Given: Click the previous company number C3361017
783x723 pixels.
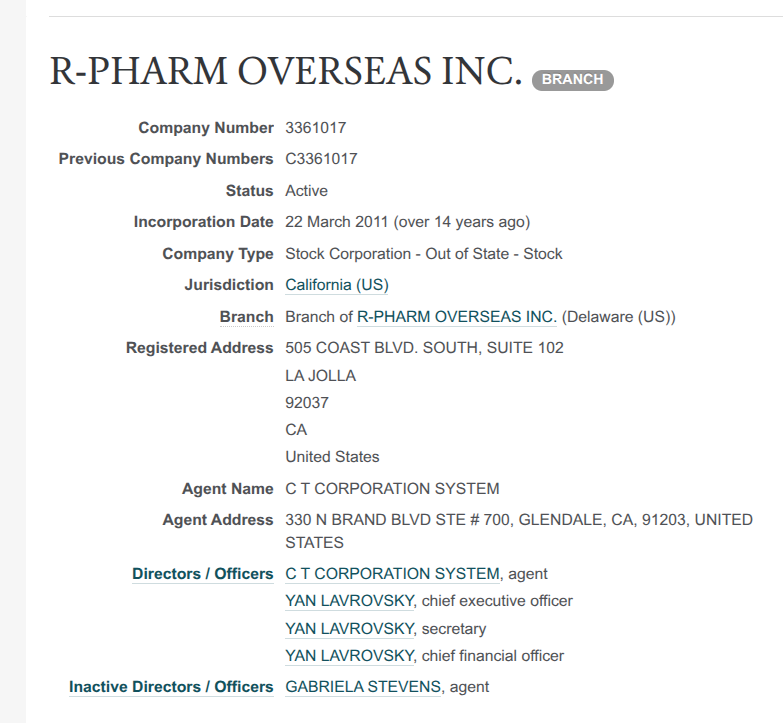Looking at the screenshot, I should pyautogui.click(x=321, y=159).
